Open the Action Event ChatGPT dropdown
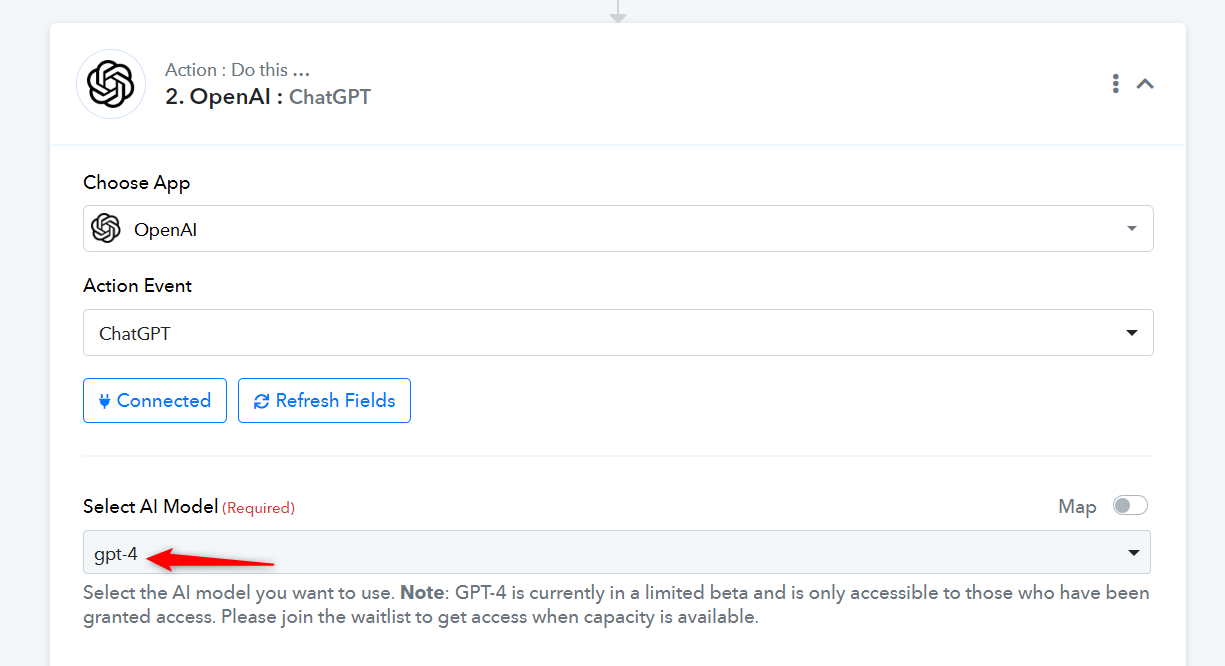The width and height of the screenshot is (1225, 666). (x=618, y=333)
